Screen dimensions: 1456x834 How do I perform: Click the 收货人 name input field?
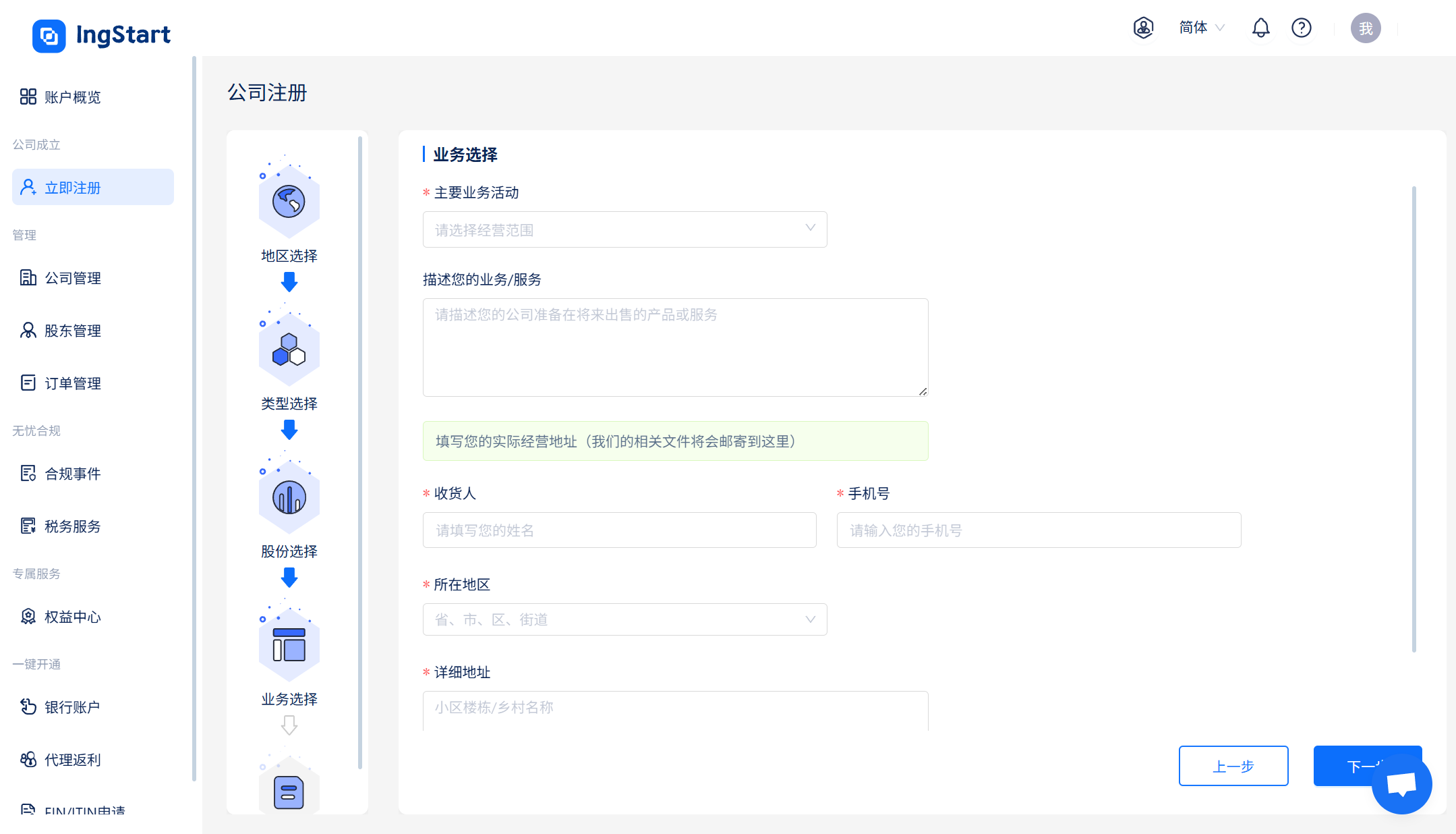[619, 530]
